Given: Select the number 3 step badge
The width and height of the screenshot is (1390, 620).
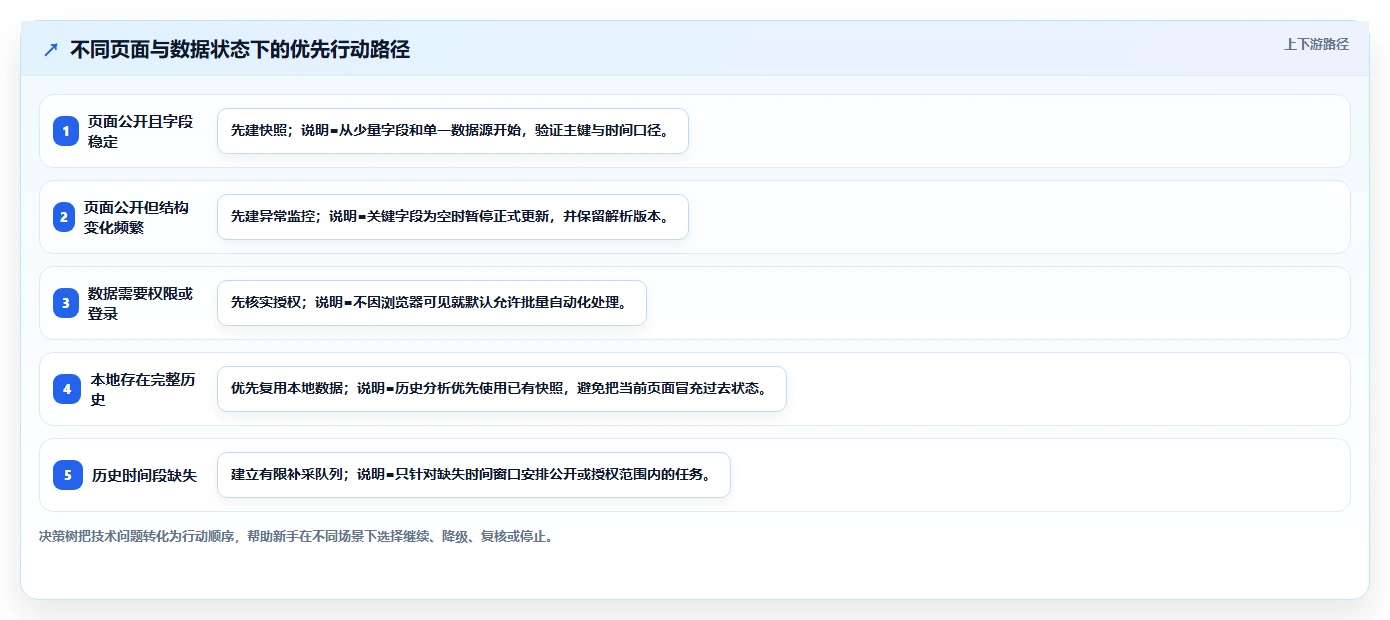Looking at the screenshot, I should (66, 303).
